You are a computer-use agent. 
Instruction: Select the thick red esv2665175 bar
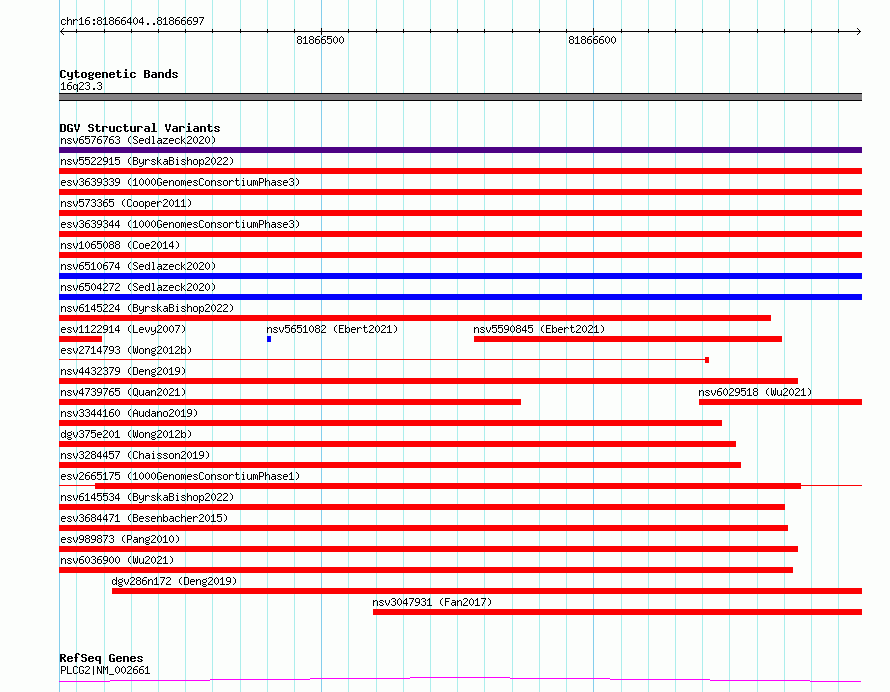pos(448,486)
